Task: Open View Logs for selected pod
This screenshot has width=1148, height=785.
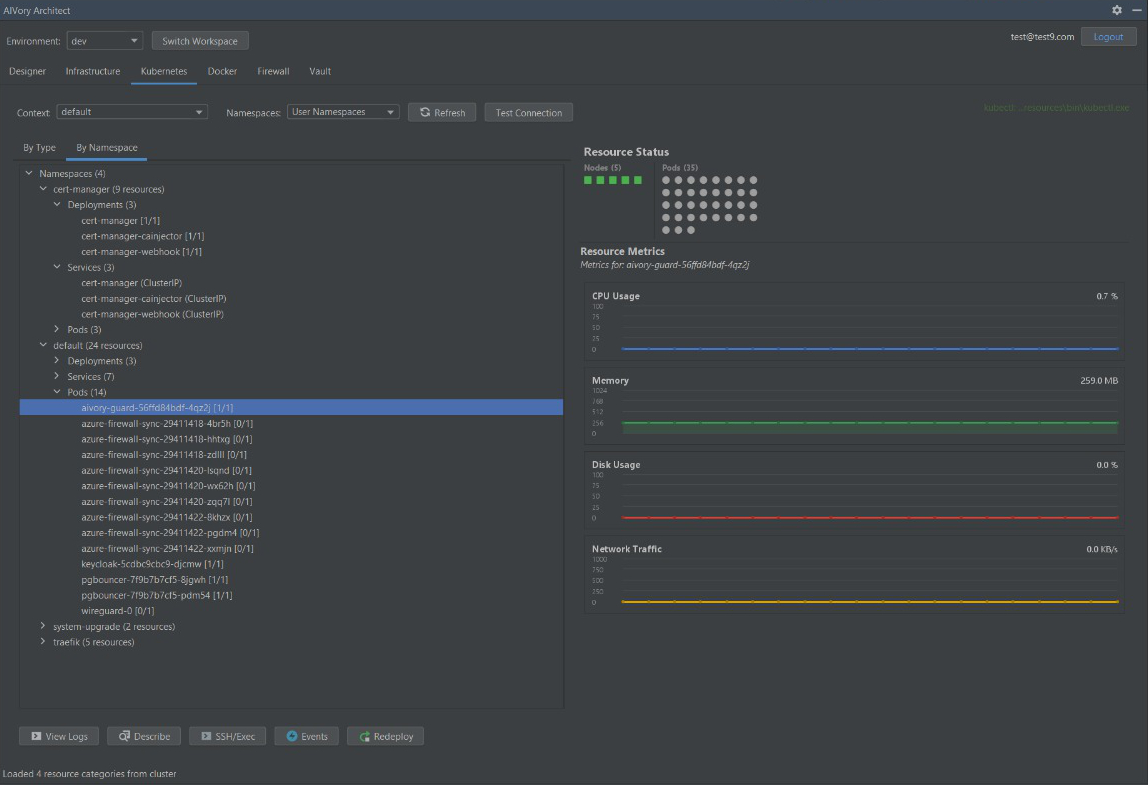Action: [59, 736]
